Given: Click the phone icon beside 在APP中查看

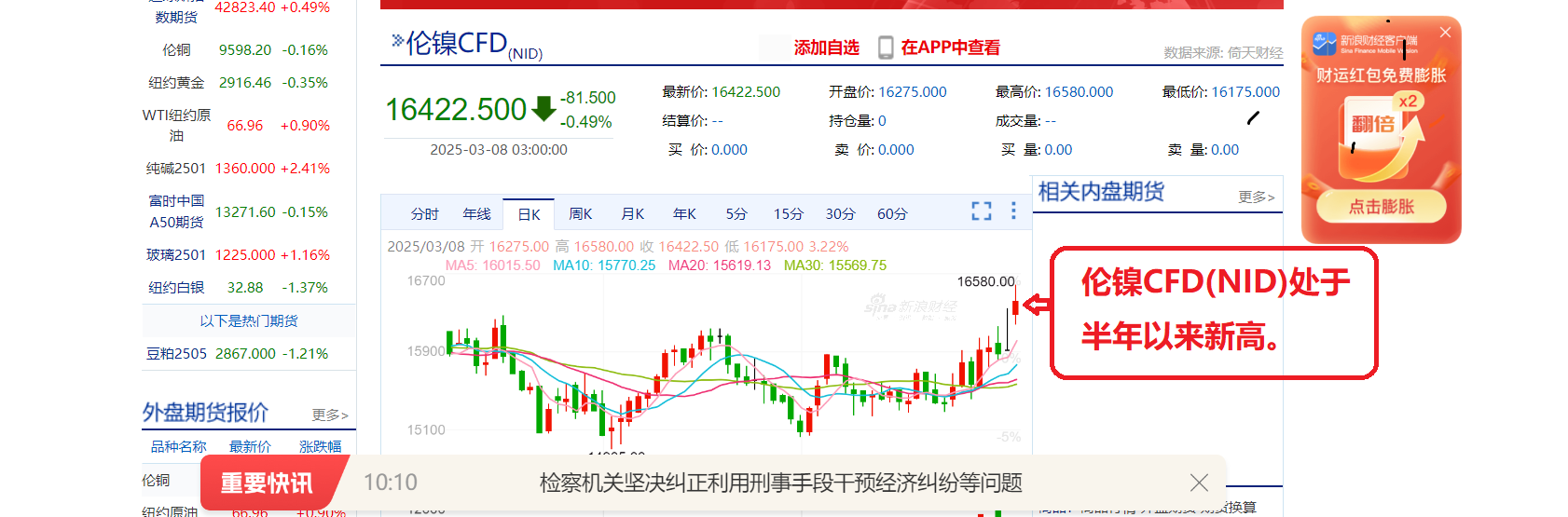Looking at the screenshot, I should pyautogui.click(x=886, y=48).
